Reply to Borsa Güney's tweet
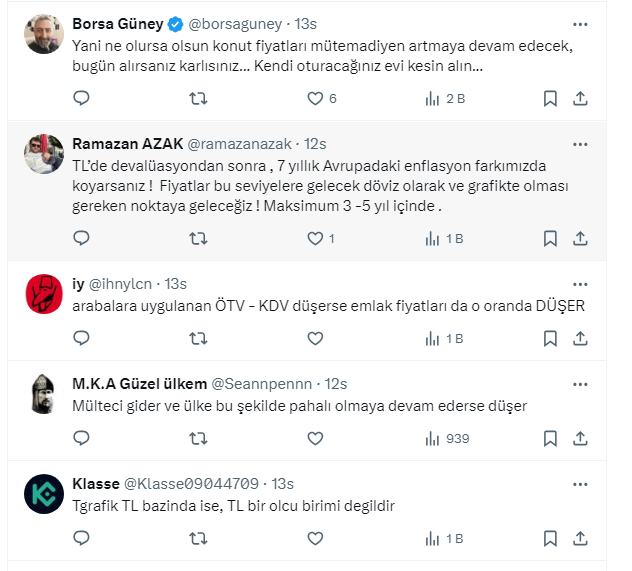632x571 pixels. pyautogui.click(x=82, y=98)
